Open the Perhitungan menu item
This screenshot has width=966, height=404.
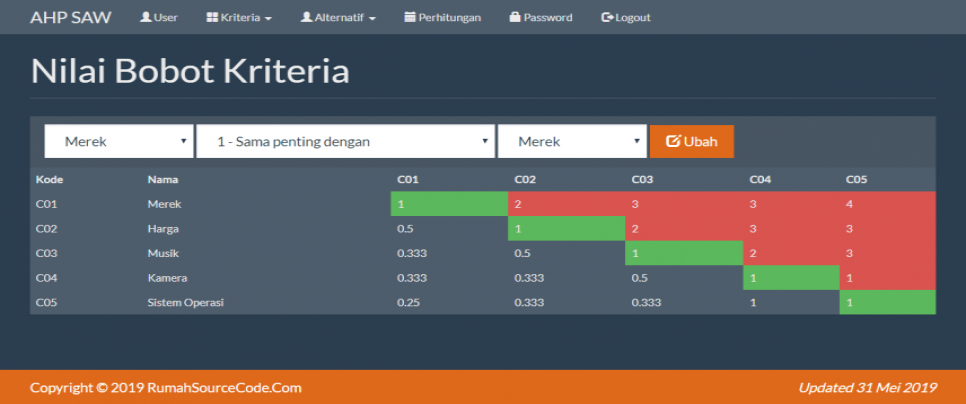coord(442,17)
